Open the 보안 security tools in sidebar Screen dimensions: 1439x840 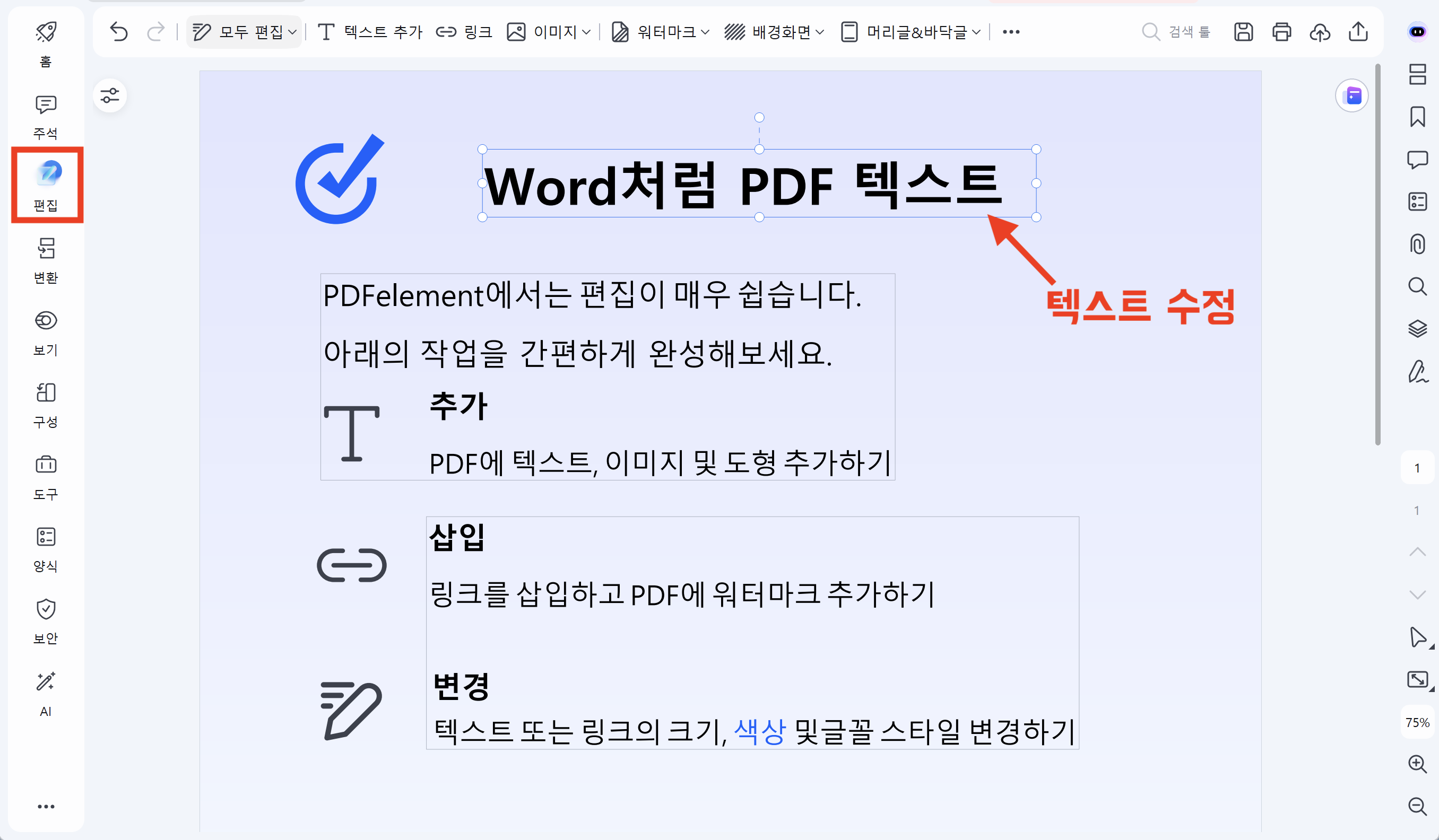(46, 622)
